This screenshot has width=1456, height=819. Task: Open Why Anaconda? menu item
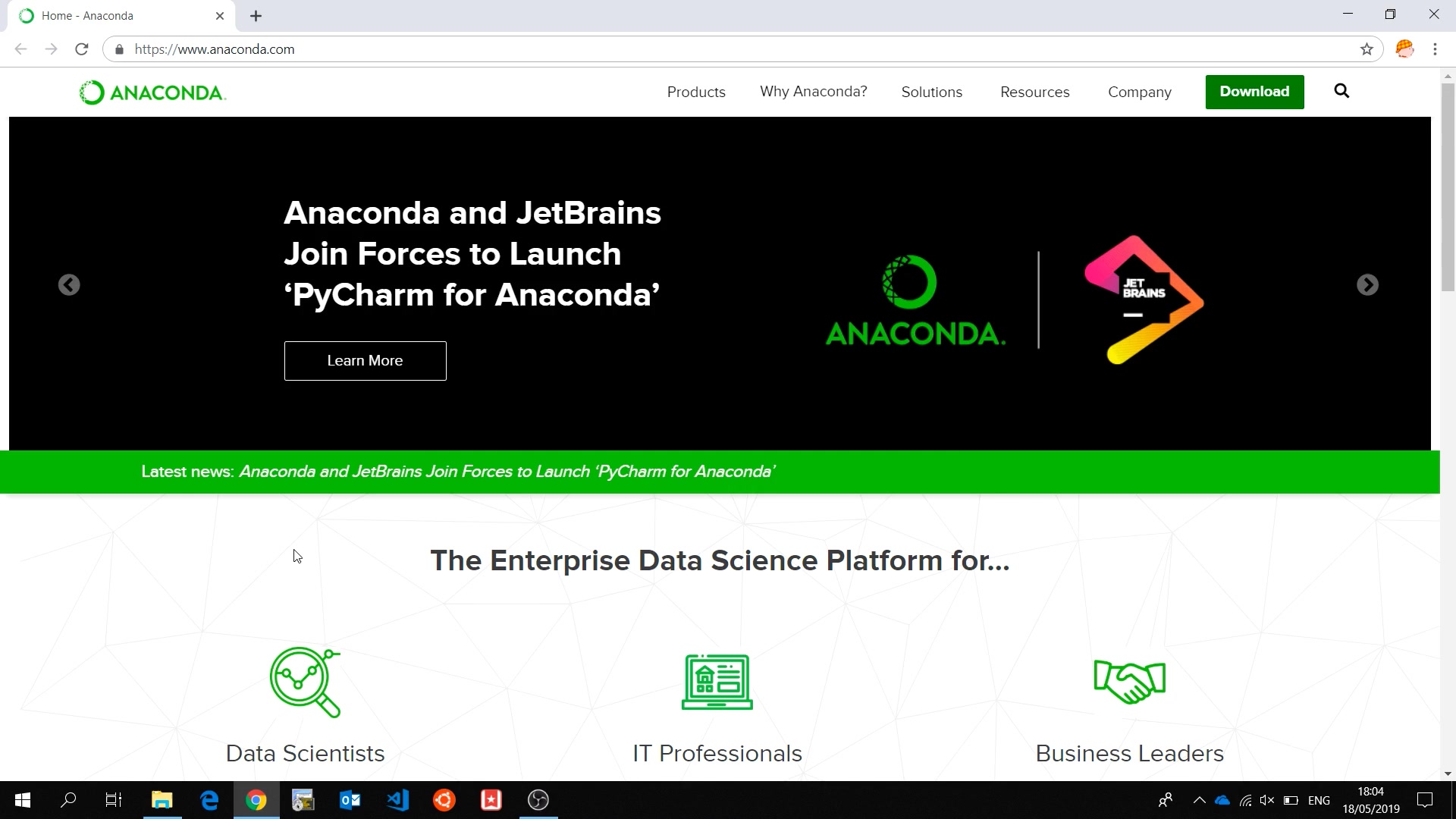tap(813, 92)
